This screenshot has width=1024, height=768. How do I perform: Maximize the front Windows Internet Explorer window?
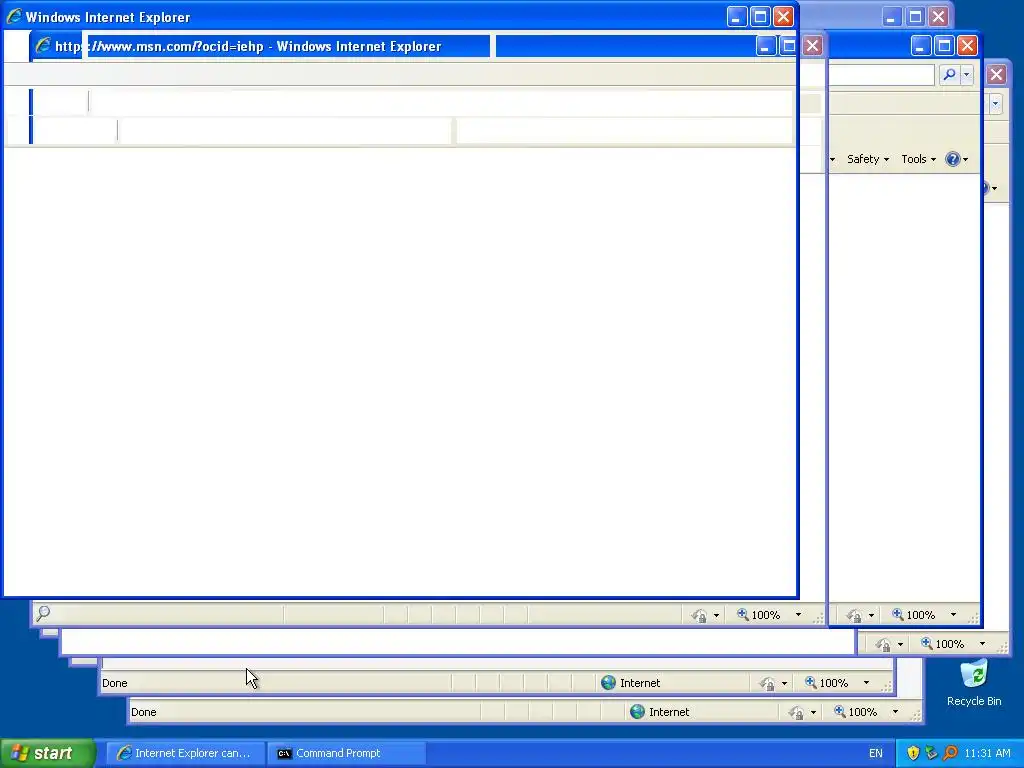tap(760, 17)
